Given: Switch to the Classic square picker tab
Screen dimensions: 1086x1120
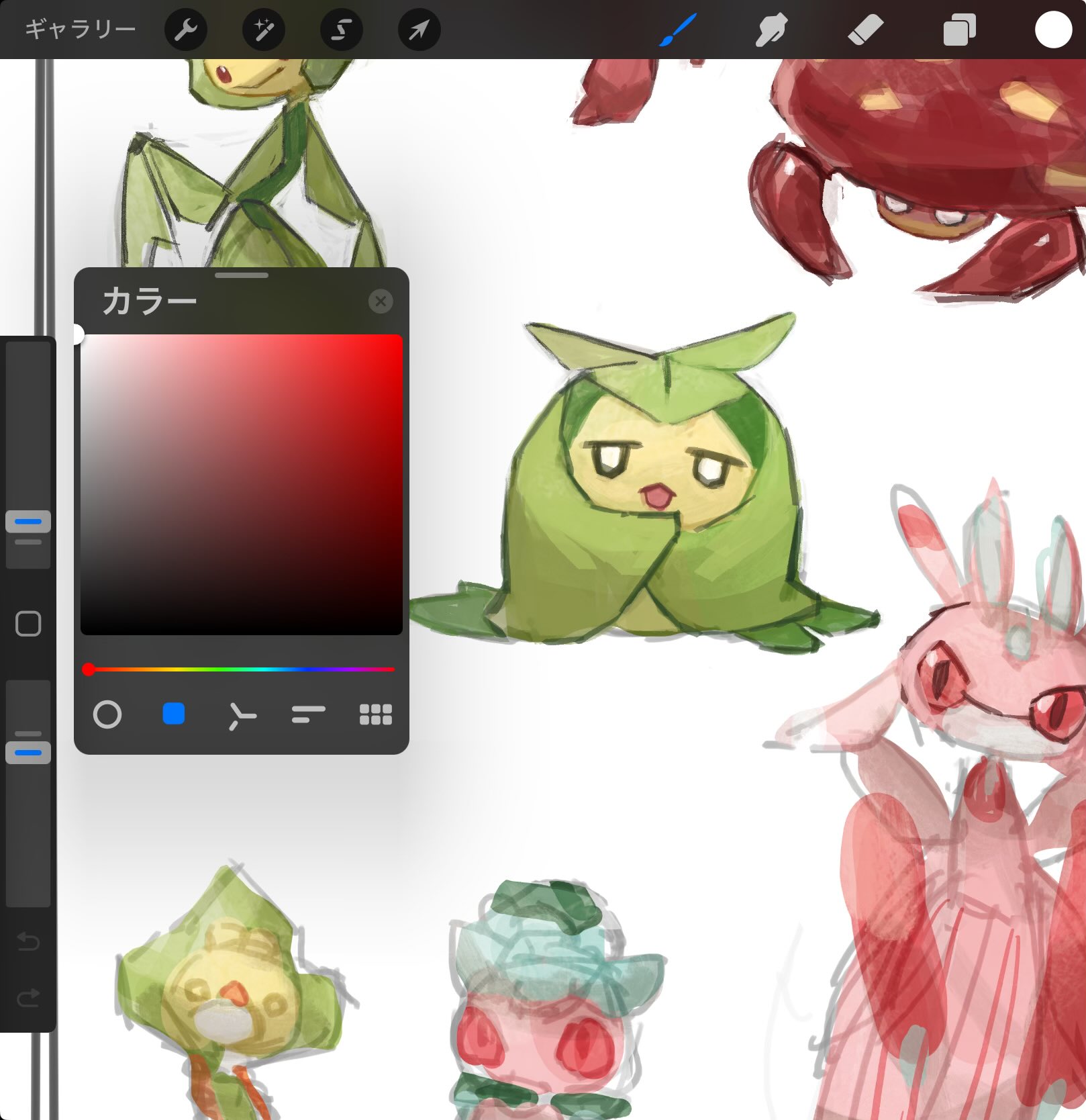Looking at the screenshot, I should [x=174, y=714].
